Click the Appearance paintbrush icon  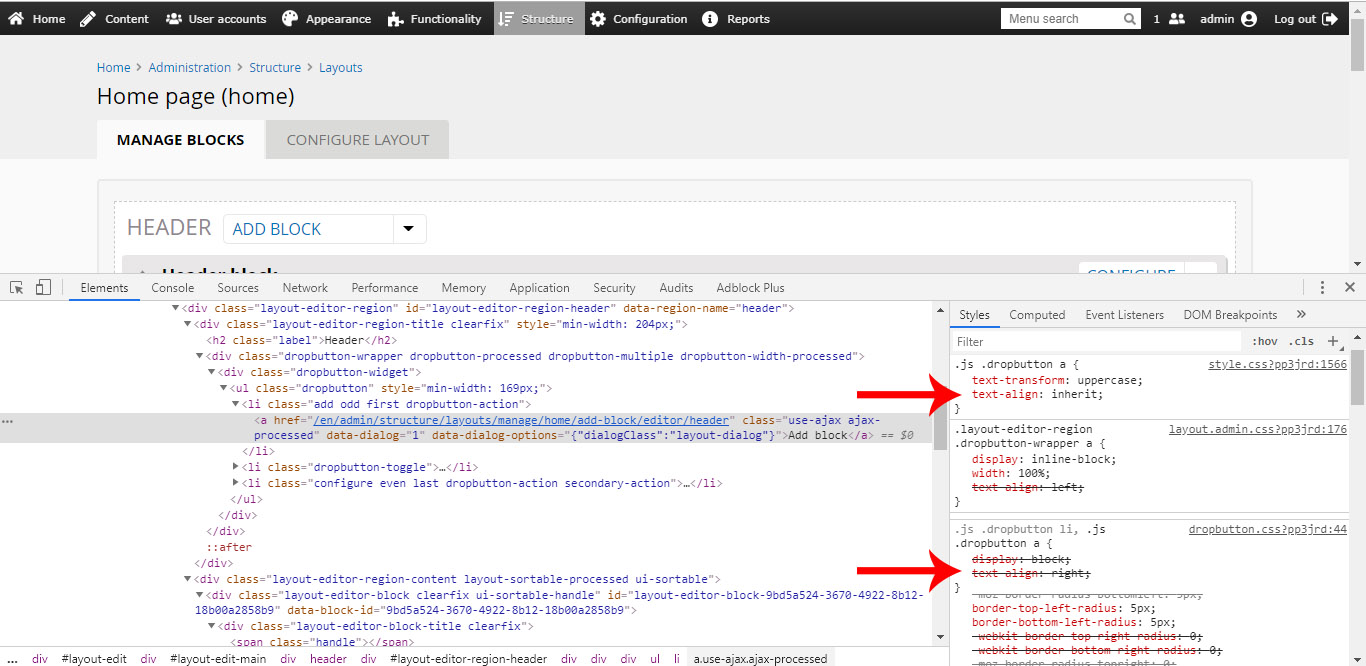pyautogui.click(x=290, y=18)
